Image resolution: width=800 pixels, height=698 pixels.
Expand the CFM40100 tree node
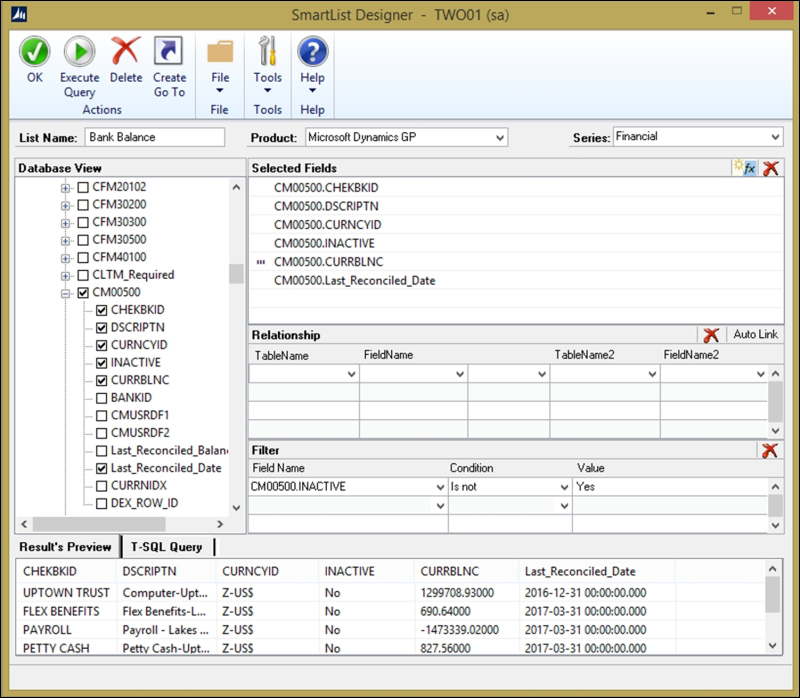(65, 258)
